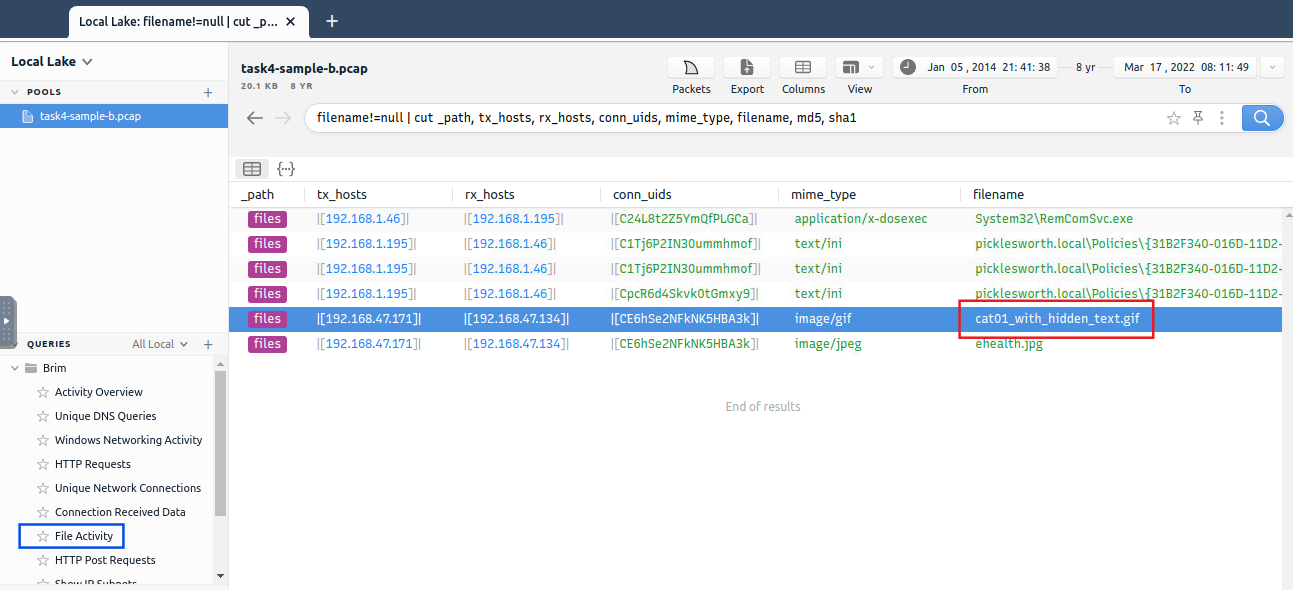The height and width of the screenshot is (590, 1293).
Task: Select System32\RemComSvc.exe filename cell
Action: [1054, 218]
